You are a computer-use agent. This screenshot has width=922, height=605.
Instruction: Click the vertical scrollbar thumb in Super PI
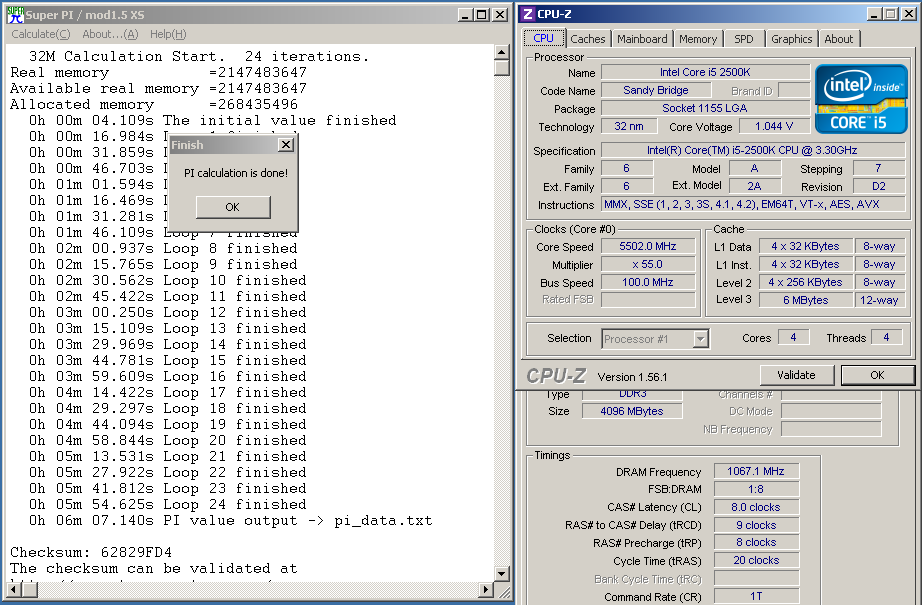(502, 68)
